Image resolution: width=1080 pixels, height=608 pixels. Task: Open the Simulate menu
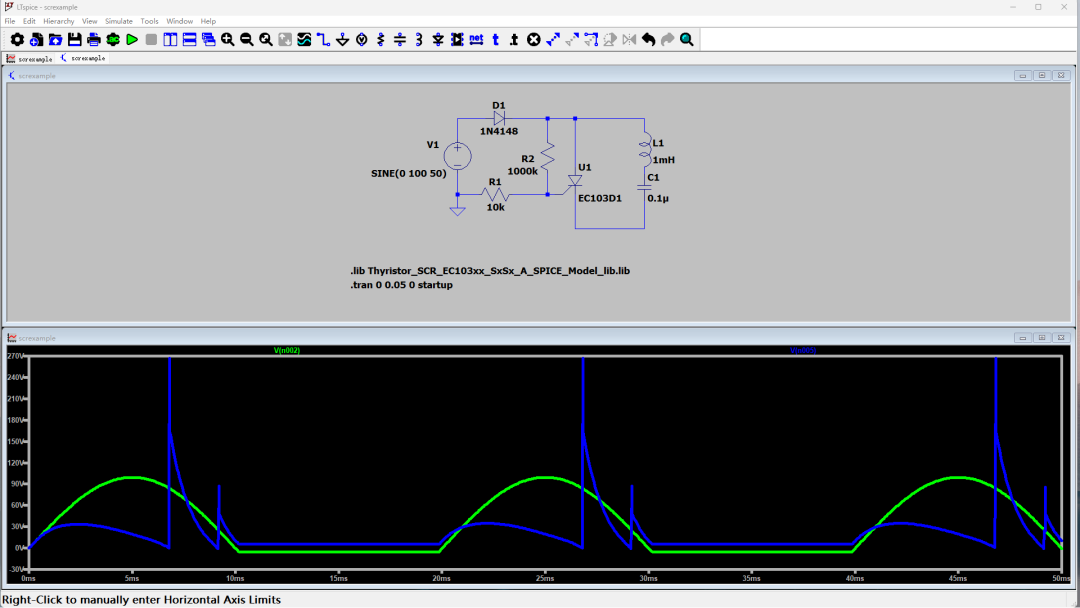(x=118, y=21)
